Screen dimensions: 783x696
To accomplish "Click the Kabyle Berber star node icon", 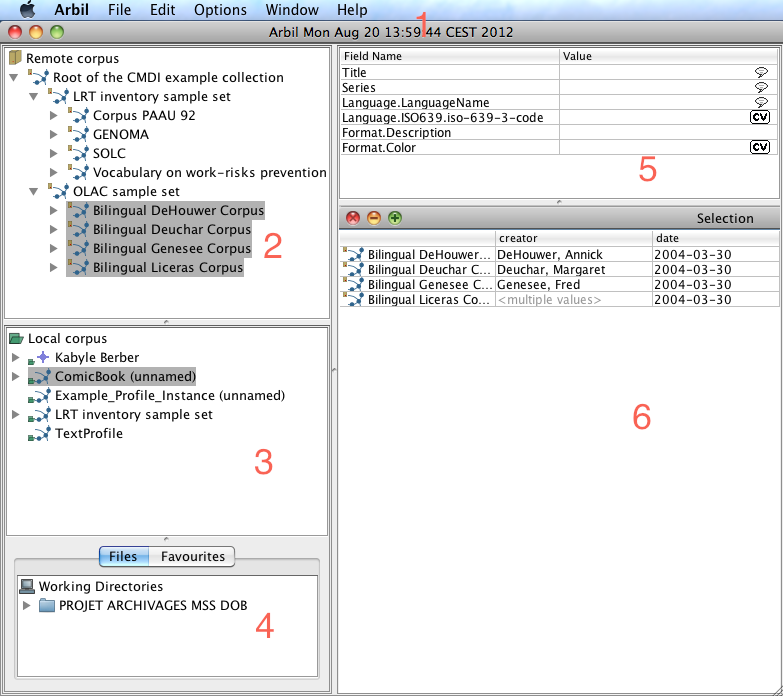I will point(39,357).
